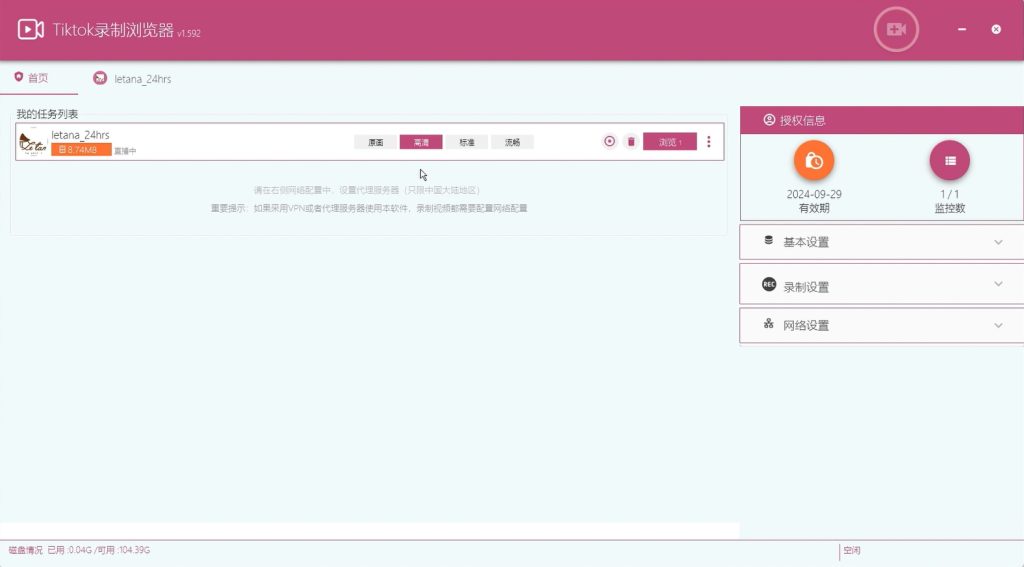Click the round camera record button in header
1024x567 pixels.
[x=896, y=29]
